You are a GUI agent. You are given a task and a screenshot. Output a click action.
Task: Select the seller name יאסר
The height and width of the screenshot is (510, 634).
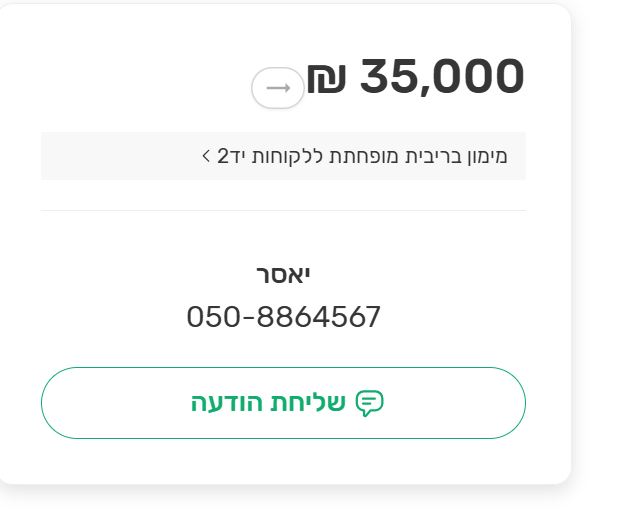(284, 275)
